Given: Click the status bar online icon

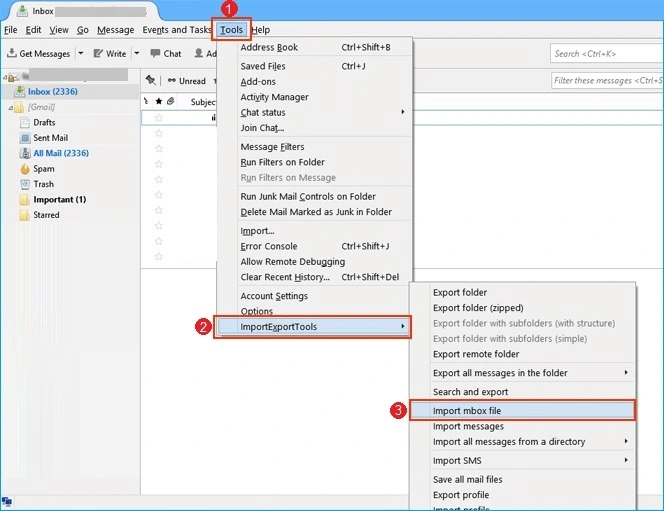Looking at the screenshot, I should click(x=7, y=502).
